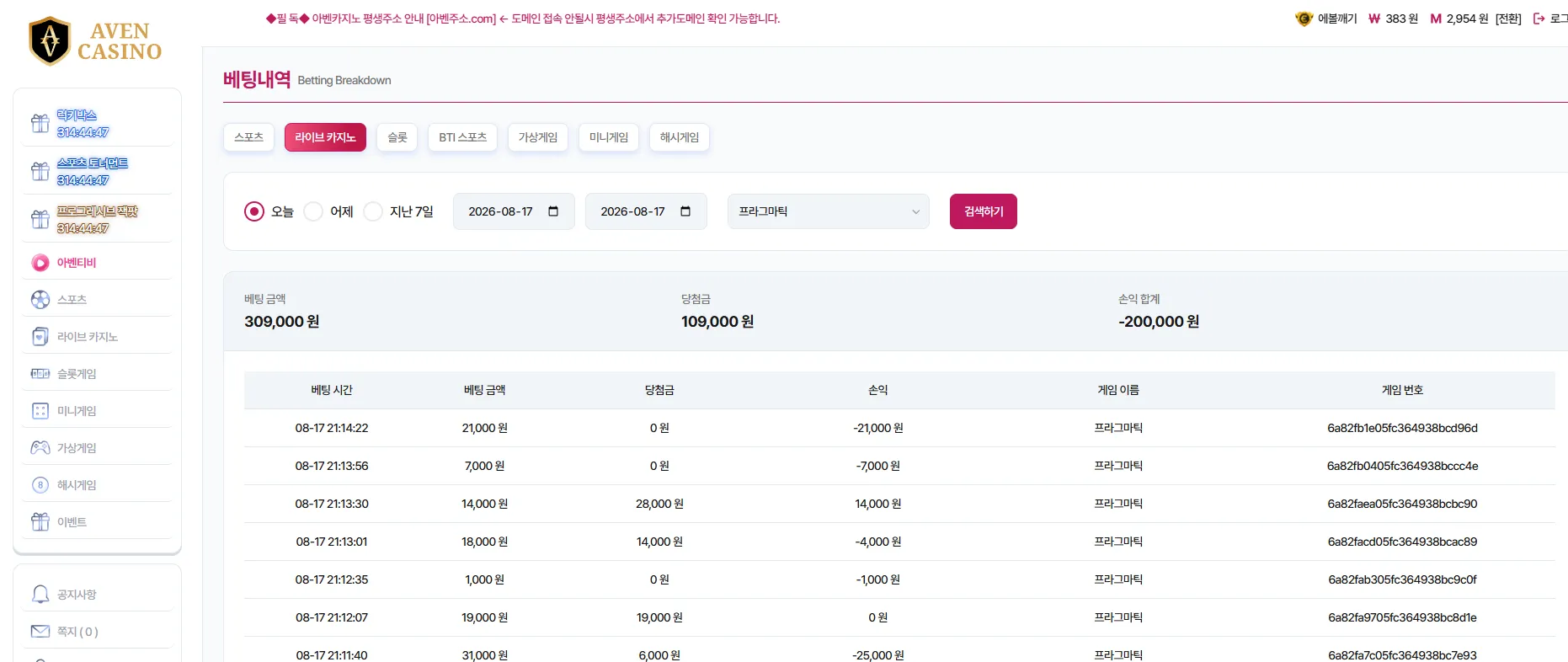This screenshot has height=662, width=1568.
Task: Click the 가상게임 gamepad icon
Action: [x=40, y=448]
